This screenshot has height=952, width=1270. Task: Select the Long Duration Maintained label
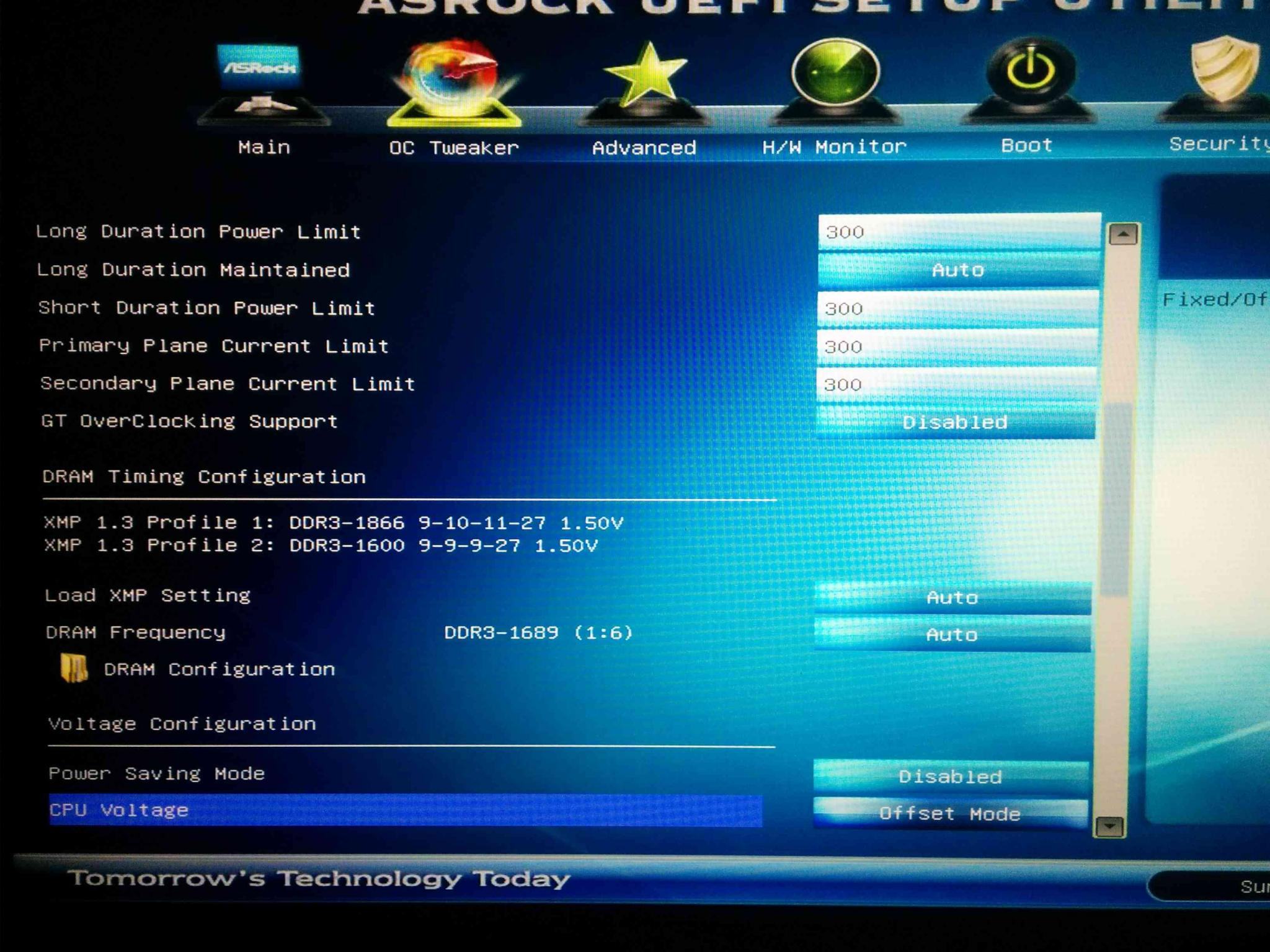[193, 270]
